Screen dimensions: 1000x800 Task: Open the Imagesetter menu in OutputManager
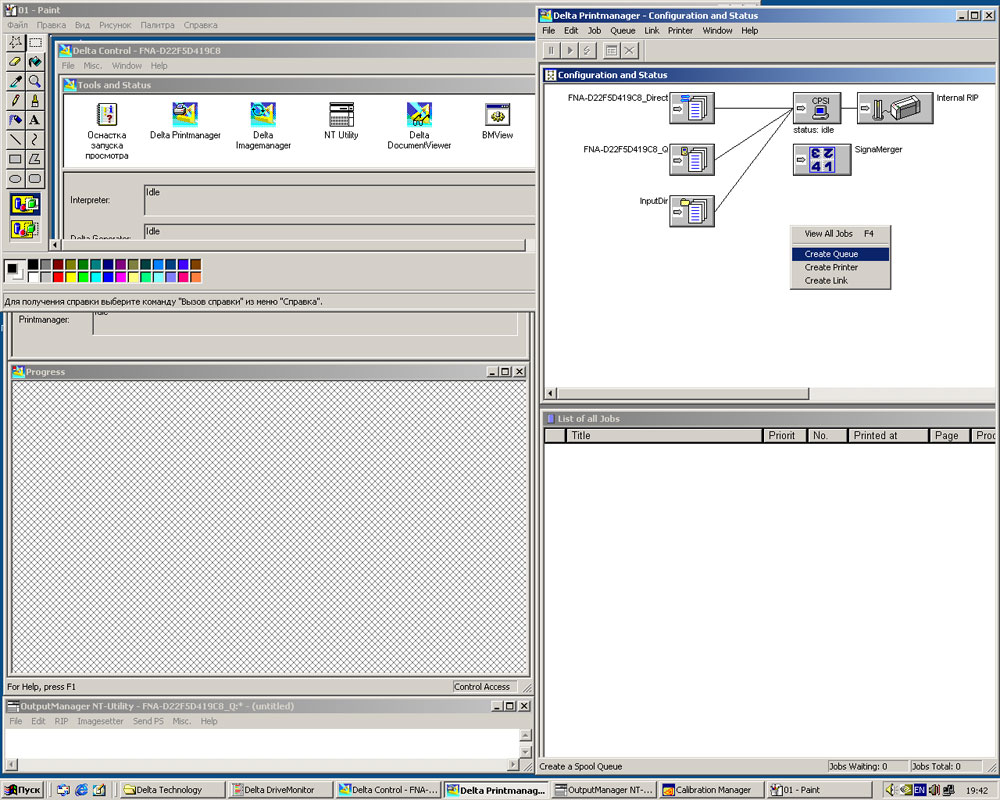point(100,721)
